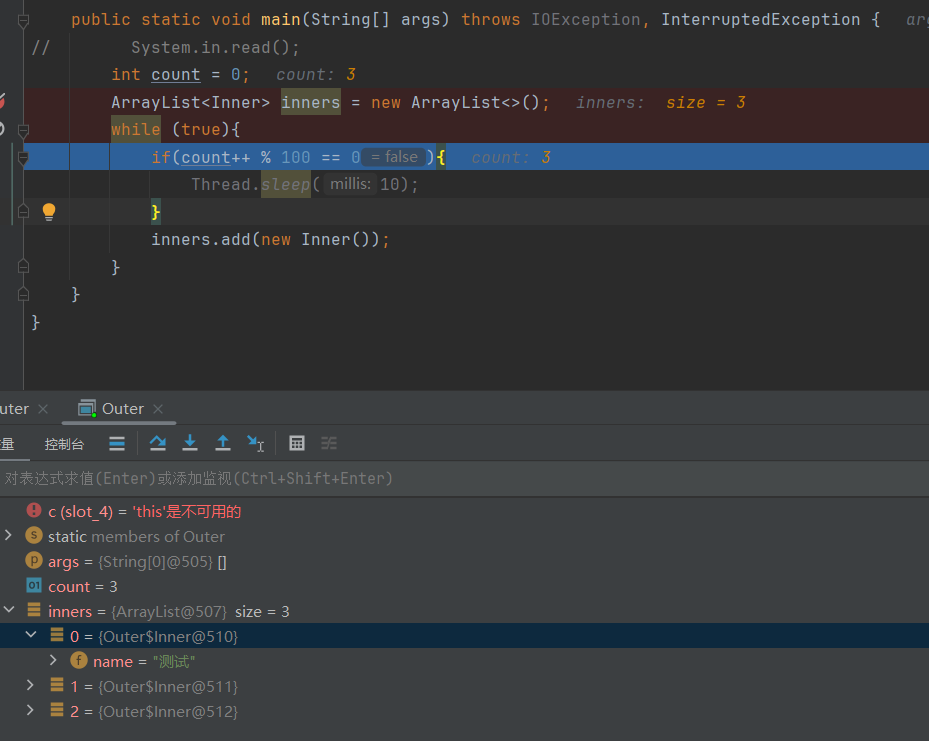Click Trace Current Stream Chain icon
The image size is (929, 741).
point(329,443)
